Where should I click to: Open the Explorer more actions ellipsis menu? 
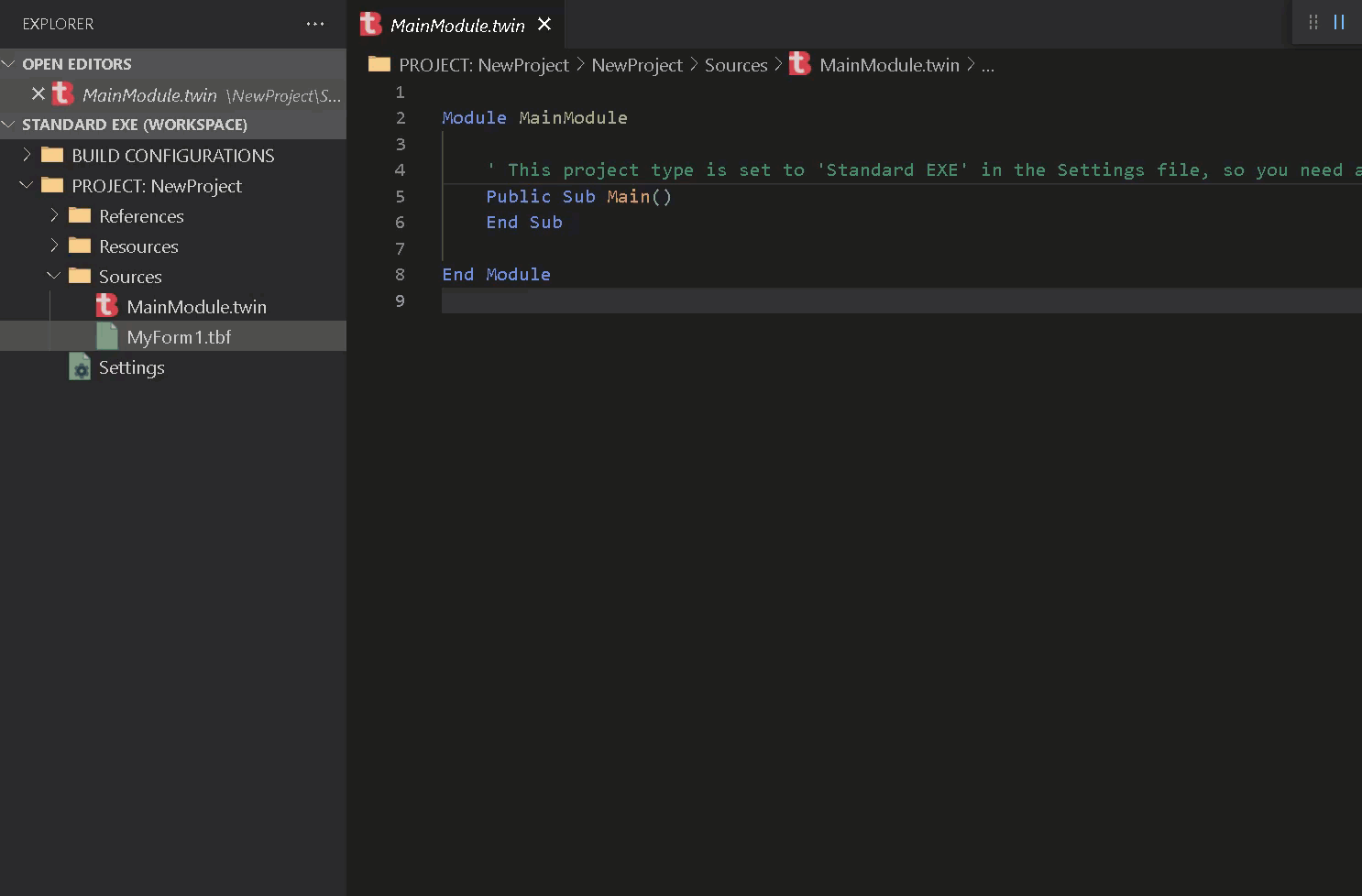(315, 24)
